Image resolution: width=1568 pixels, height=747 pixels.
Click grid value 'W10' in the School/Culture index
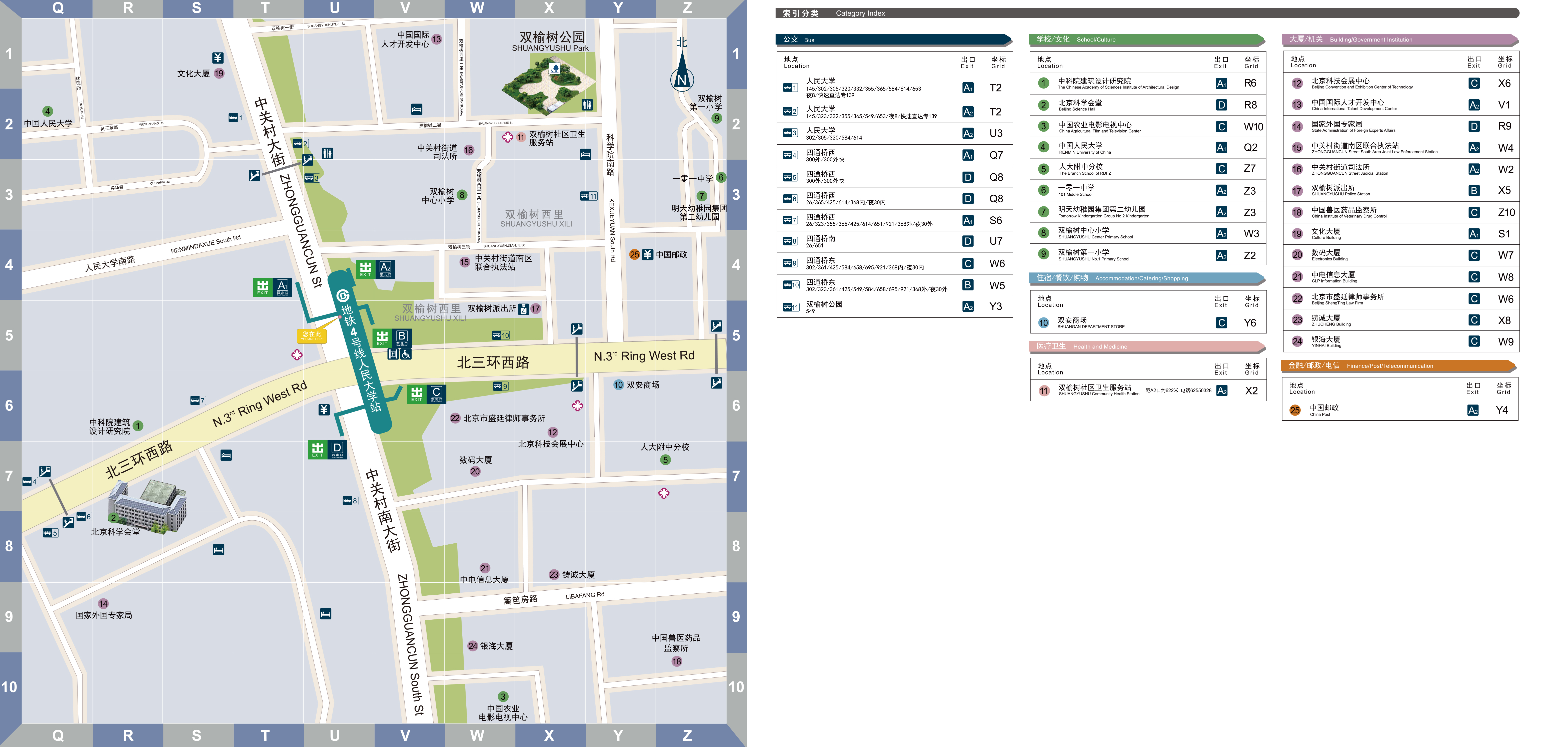tap(1253, 127)
